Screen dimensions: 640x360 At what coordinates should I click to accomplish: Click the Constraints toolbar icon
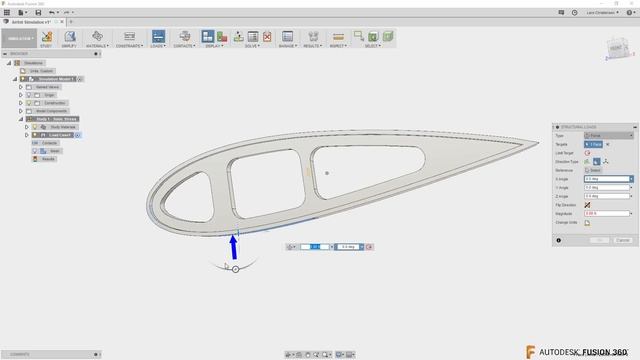[129, 36]
